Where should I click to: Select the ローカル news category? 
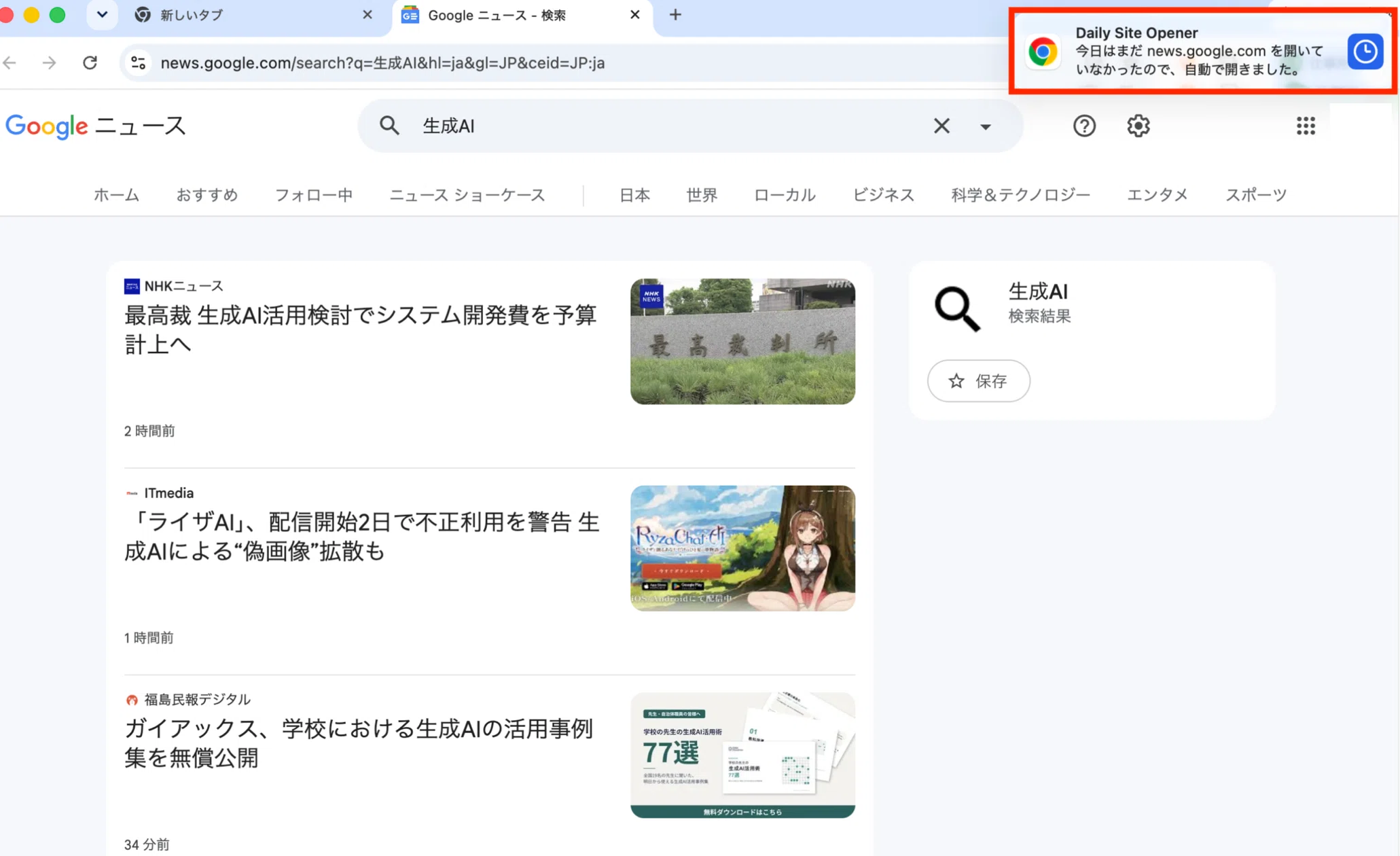[785, 195]
